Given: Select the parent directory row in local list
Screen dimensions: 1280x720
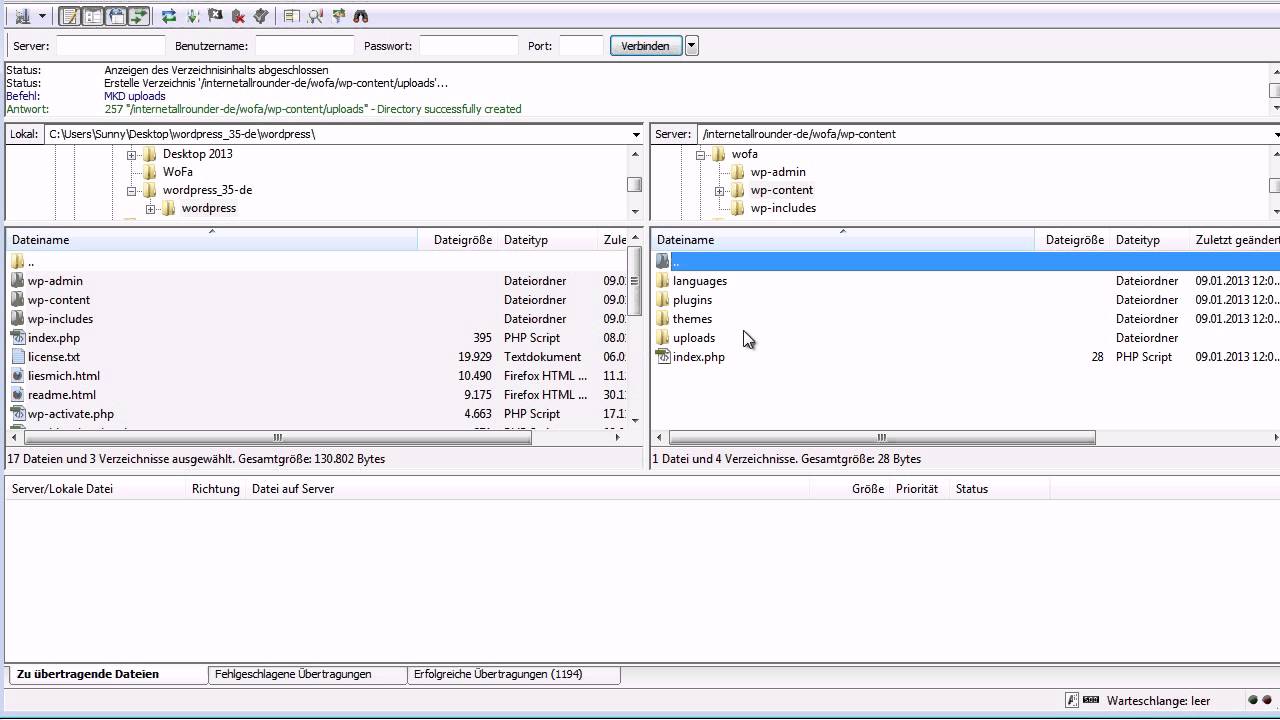Looking at the screenshot, I should [318, 261].
